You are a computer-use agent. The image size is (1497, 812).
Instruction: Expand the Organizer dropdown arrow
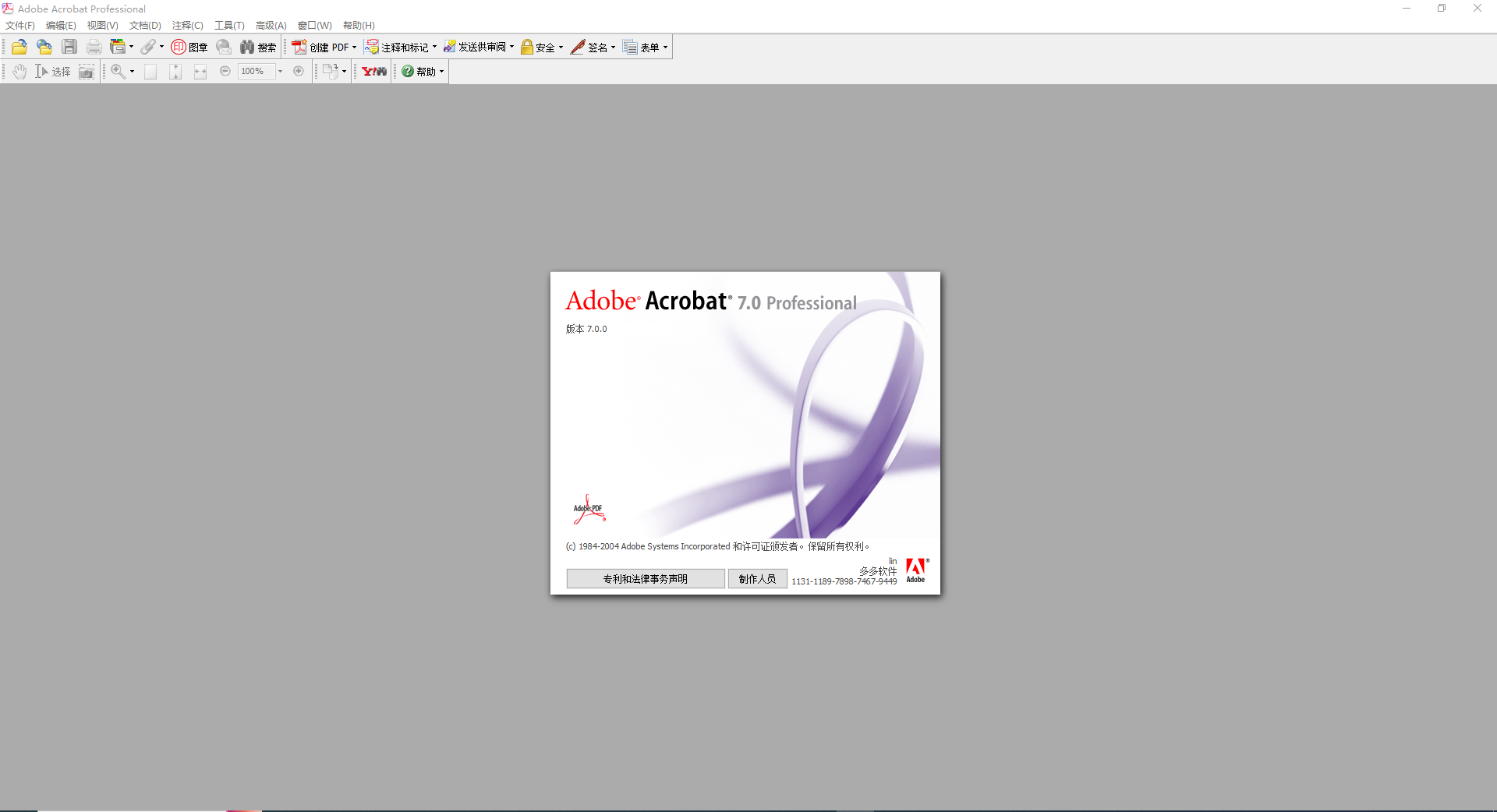click(x=131, y=47)
